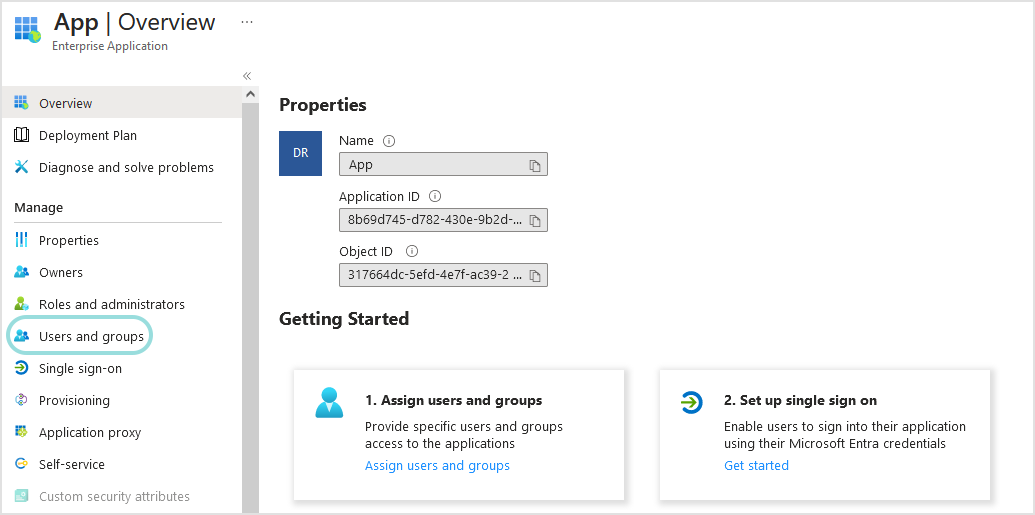The image size is (1035, 515).
Task: Open Deployment Plan book icon
Action: click(21, 135)
